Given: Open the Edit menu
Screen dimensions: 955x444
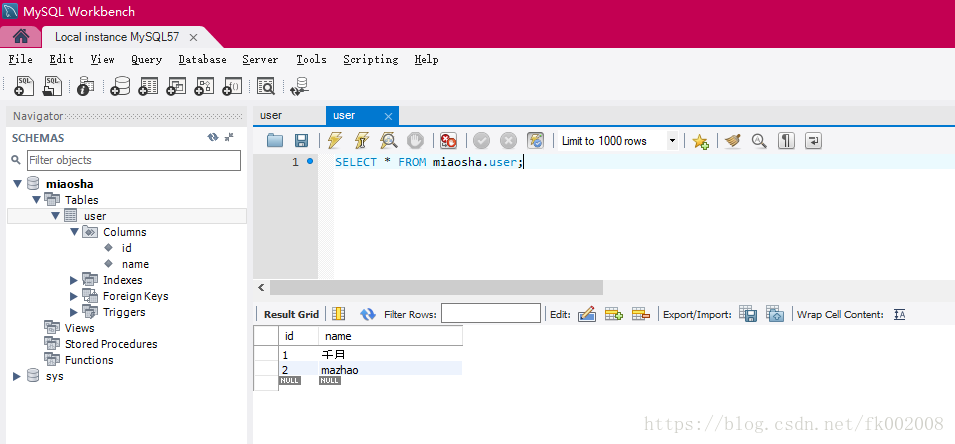Looking at the screenshot, I should (62, 59).
